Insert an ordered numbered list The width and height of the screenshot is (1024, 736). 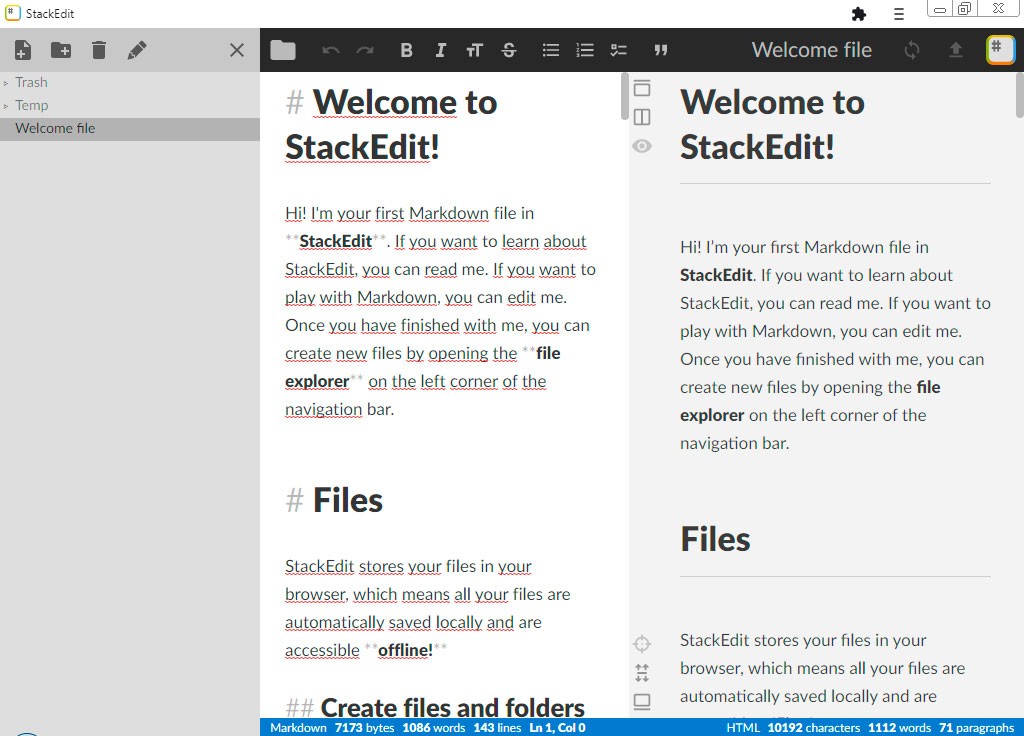click(584, 50)
